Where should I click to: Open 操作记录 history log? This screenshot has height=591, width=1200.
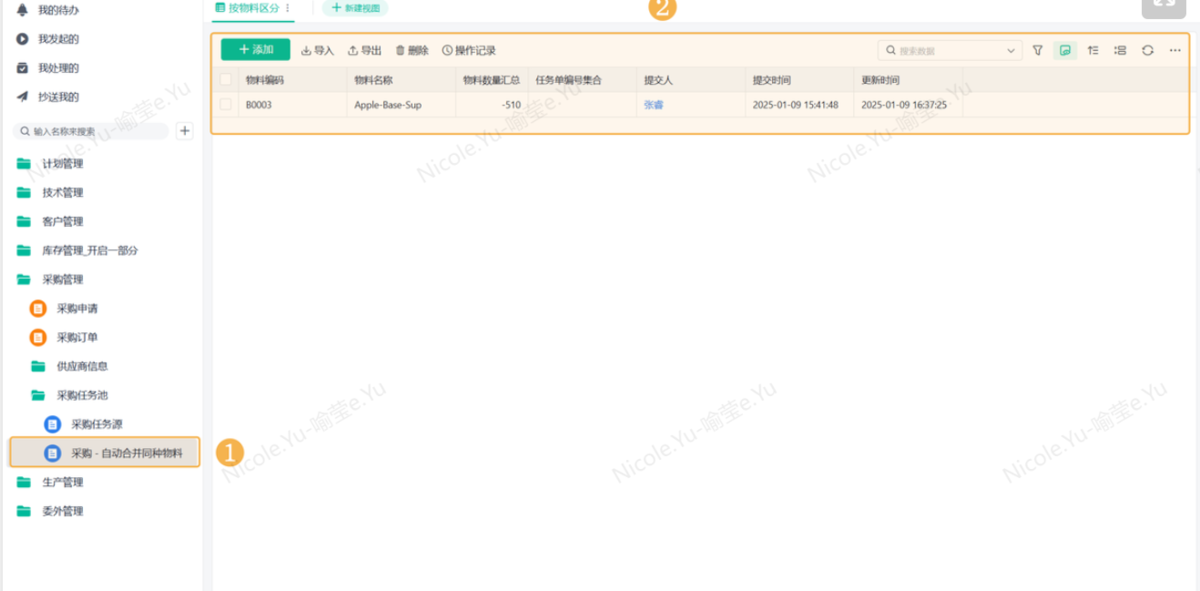[x=469, y=50]
